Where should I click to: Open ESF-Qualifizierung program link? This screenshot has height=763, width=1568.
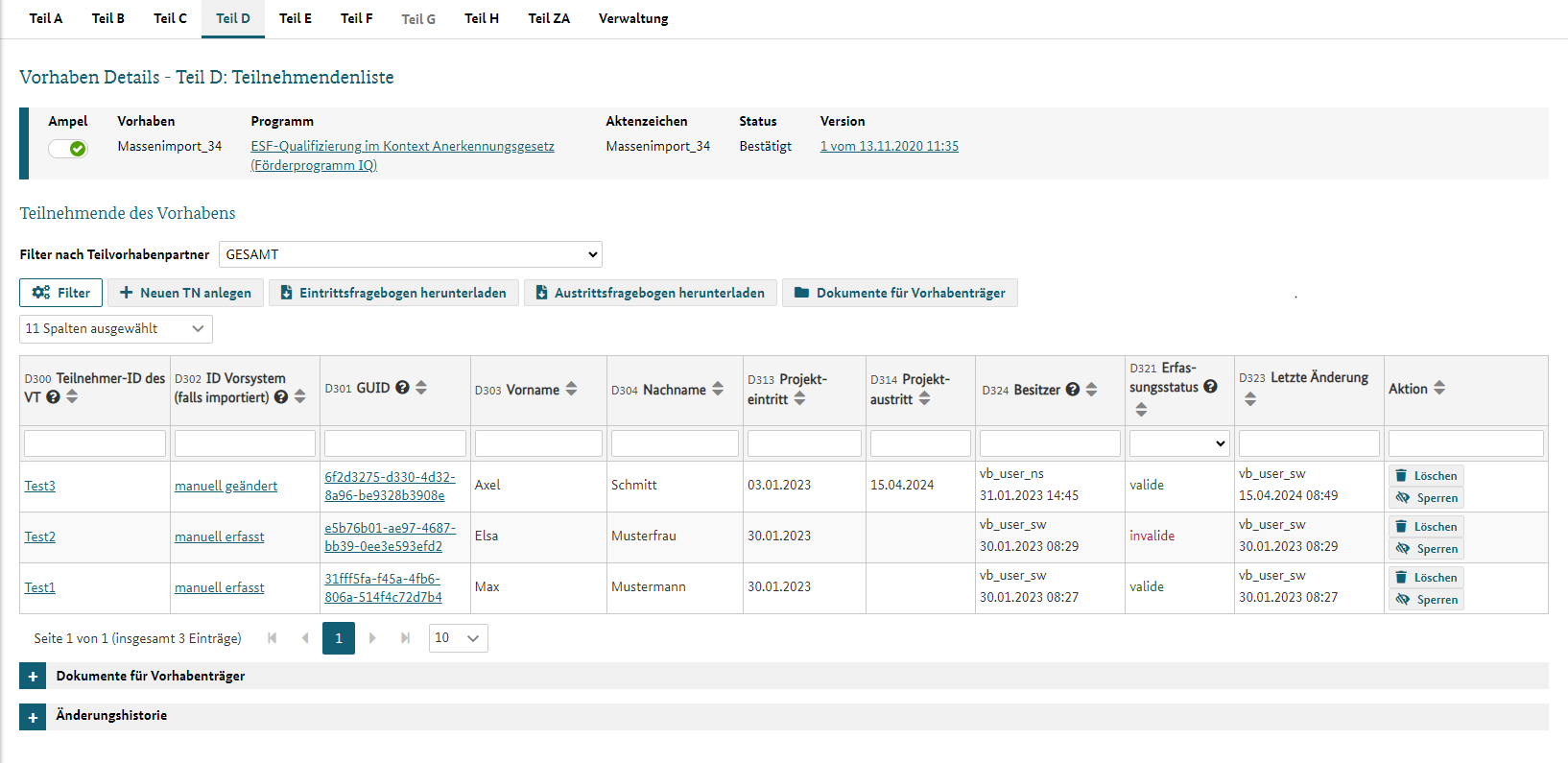tap(402, 155)
